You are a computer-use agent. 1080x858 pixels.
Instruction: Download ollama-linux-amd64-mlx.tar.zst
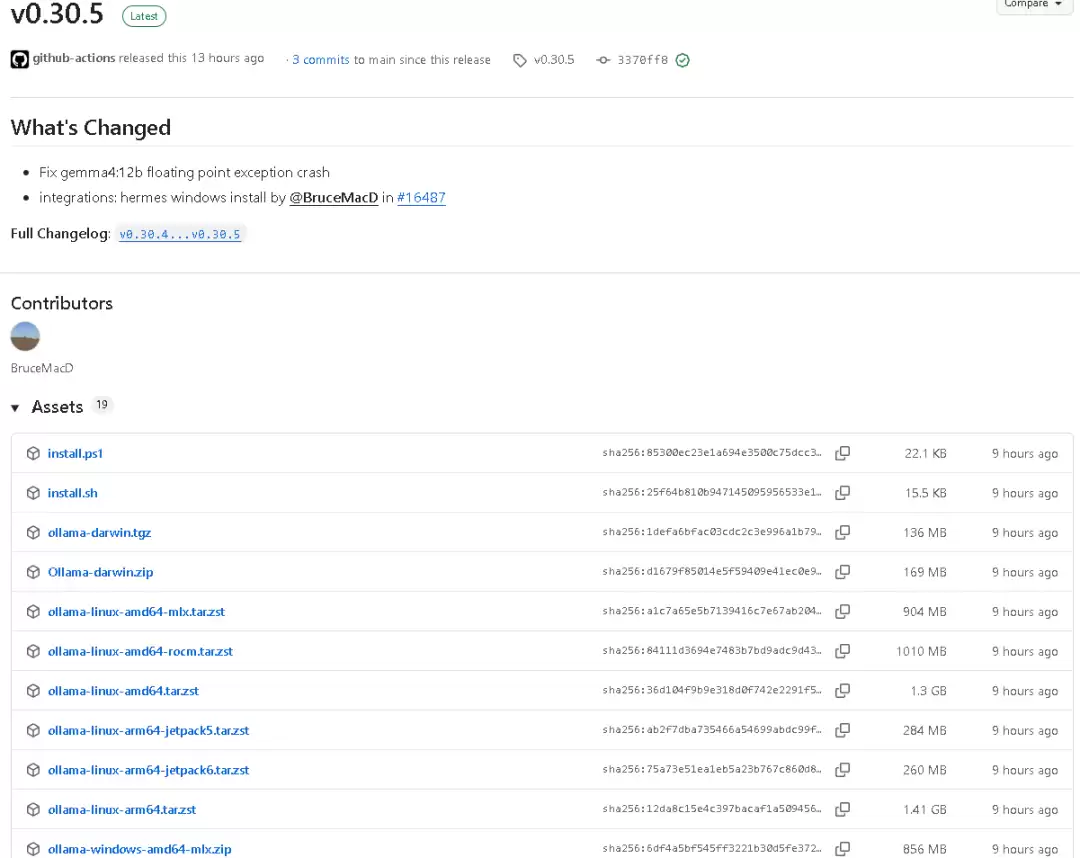click(x=136, y=611)
